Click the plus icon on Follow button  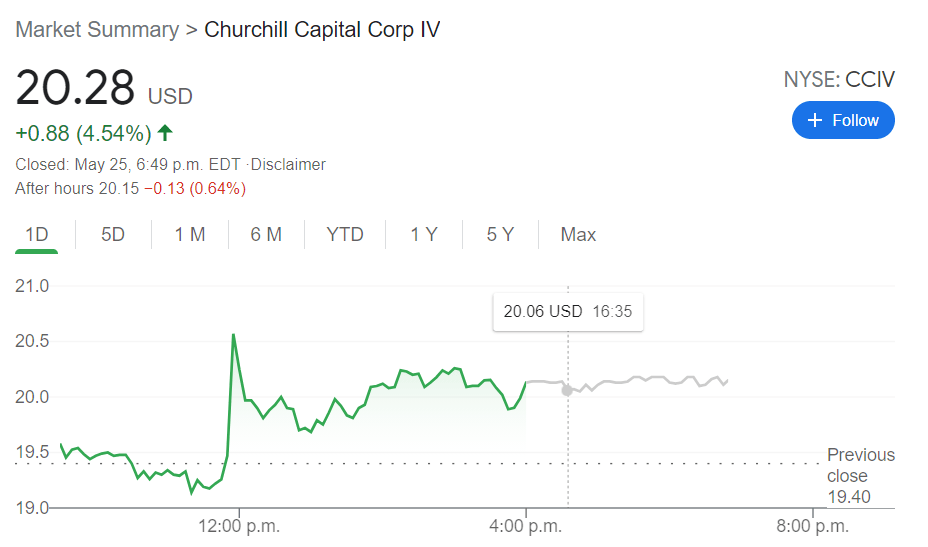[x=814, y=120]
